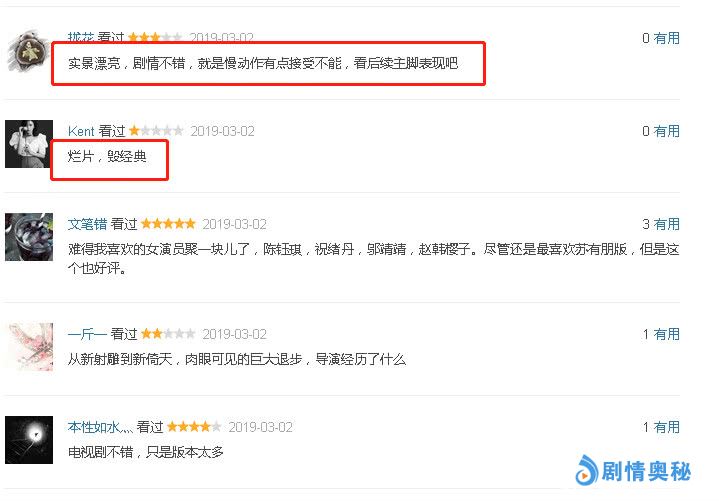Click Kent's one-star rating
Screen dimensions: 719x501
[156, 131]
